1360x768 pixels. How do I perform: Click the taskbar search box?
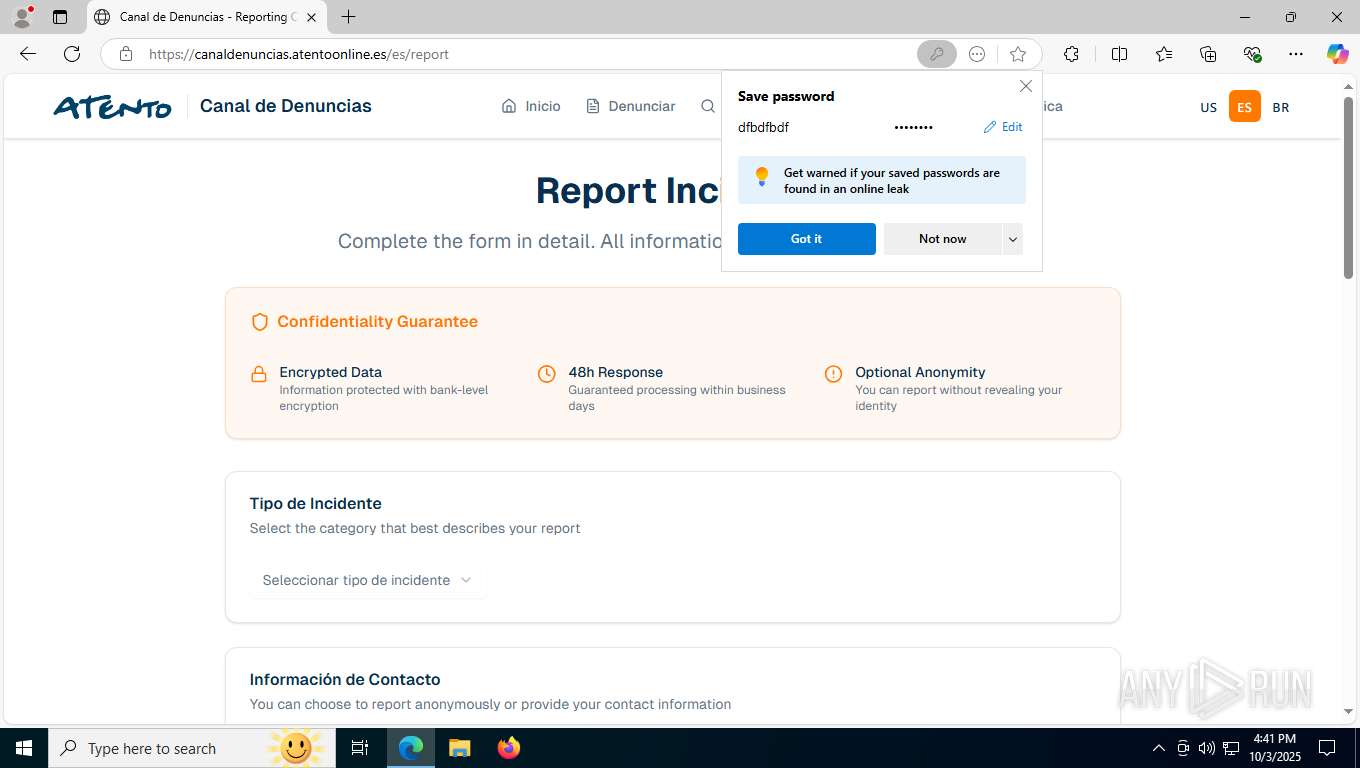(x=190, y=748)
